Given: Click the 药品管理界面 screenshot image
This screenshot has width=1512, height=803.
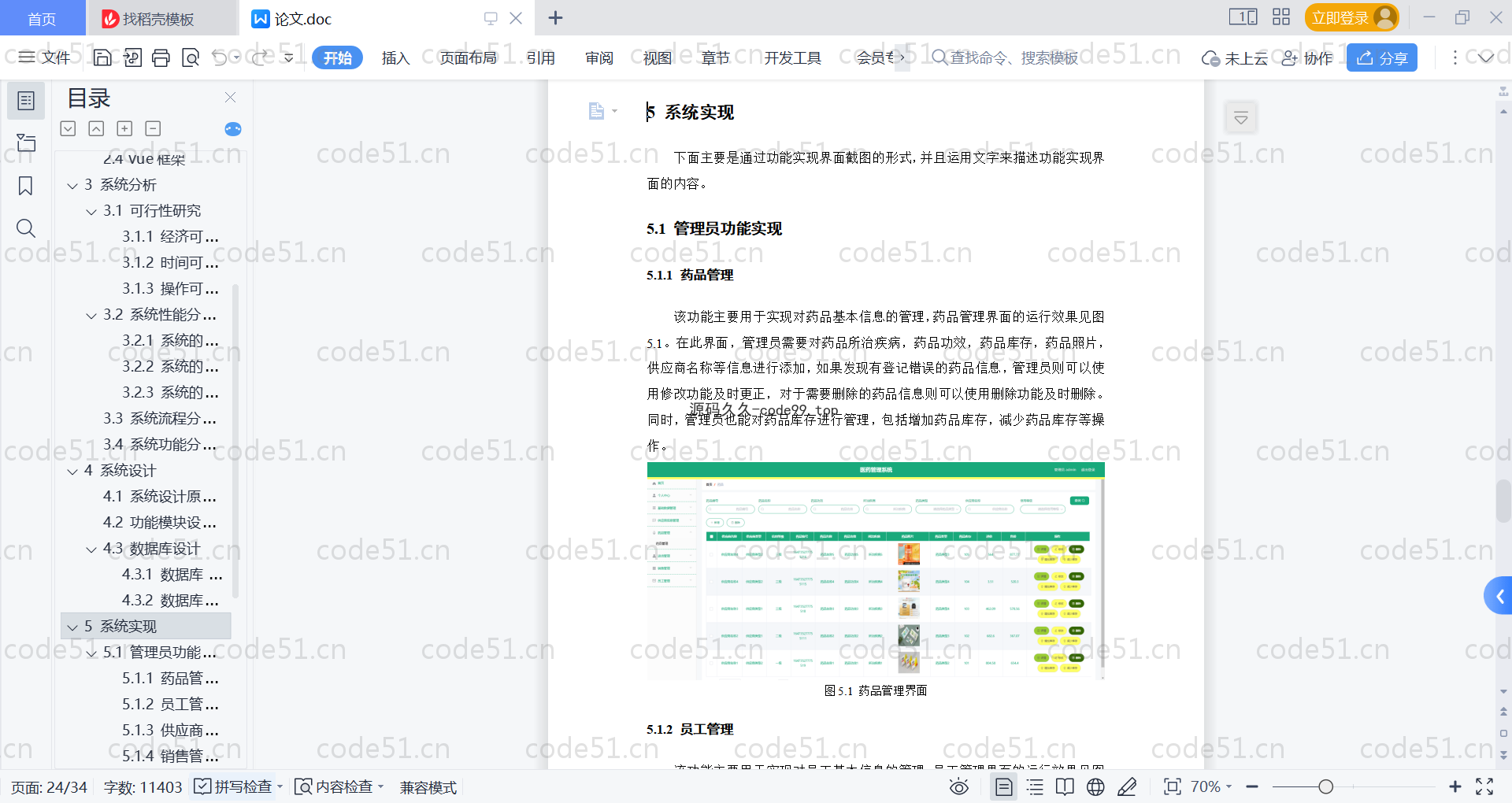Looking at the screenshot, I should (x=876, y=571).
